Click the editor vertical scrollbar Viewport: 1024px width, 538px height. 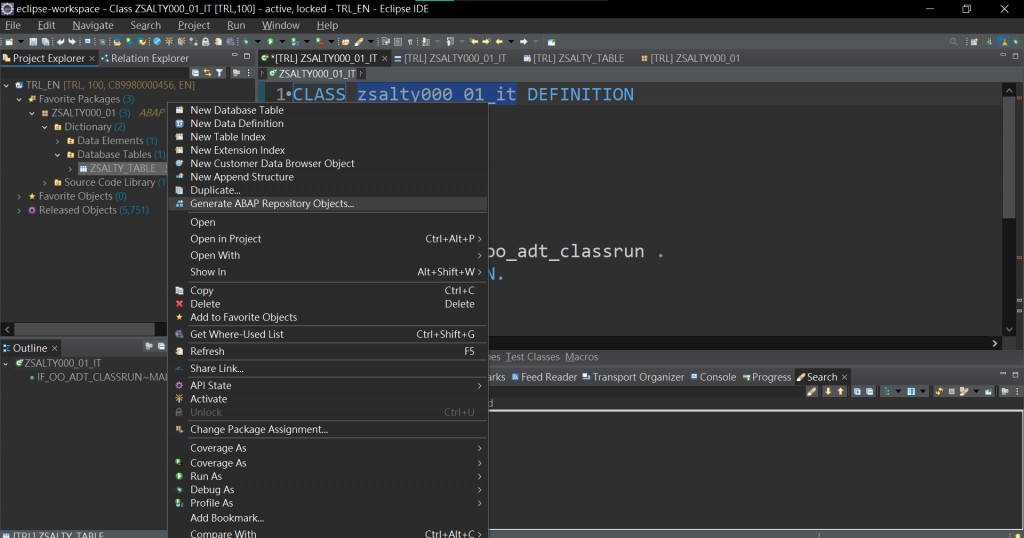(x=1009, y=158)
